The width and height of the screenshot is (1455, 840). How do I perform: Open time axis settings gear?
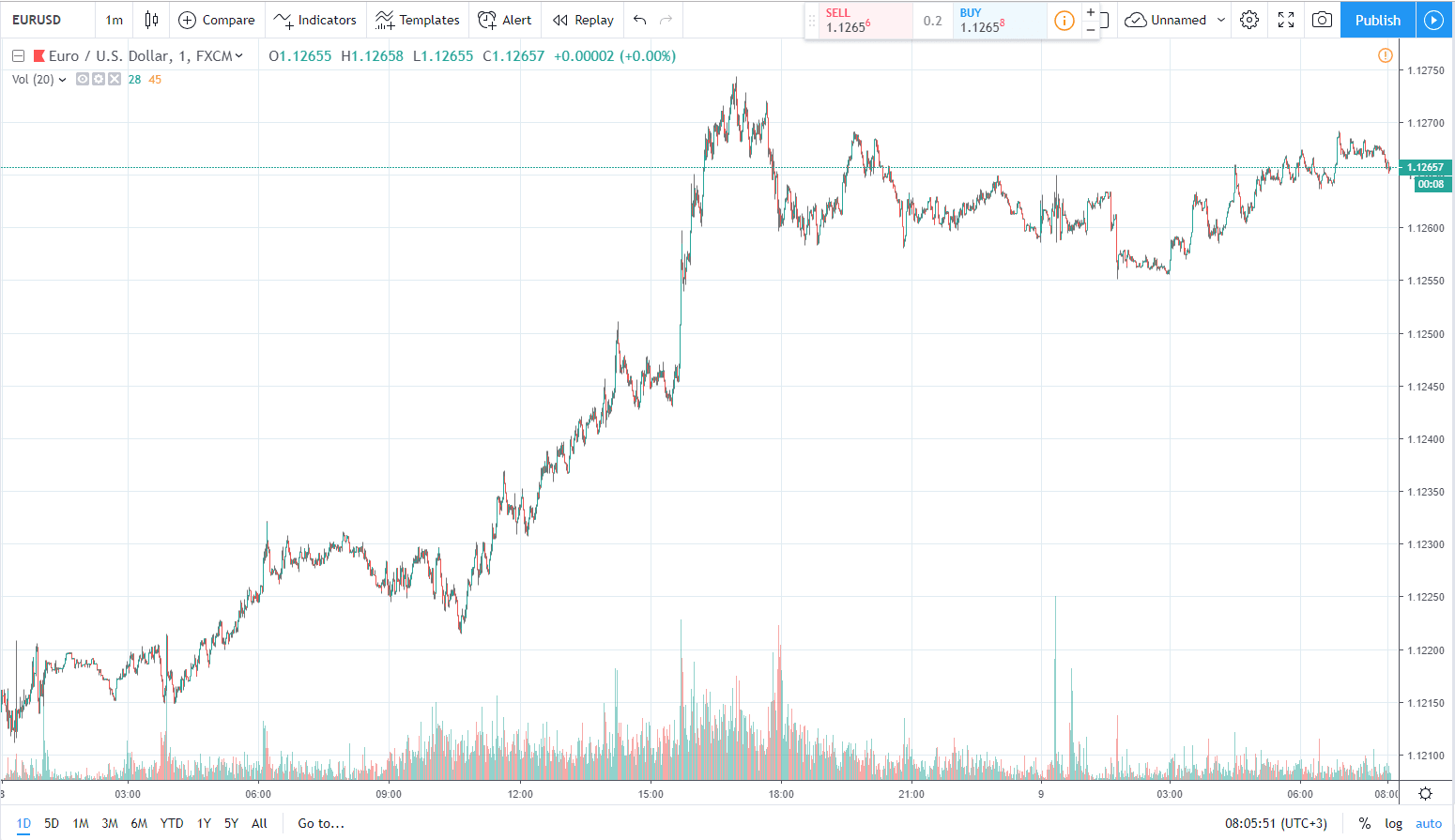(1425, 793)
